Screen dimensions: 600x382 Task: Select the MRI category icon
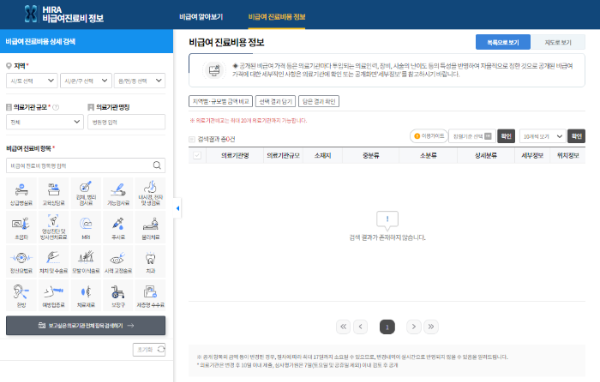(x=86, y=227)
